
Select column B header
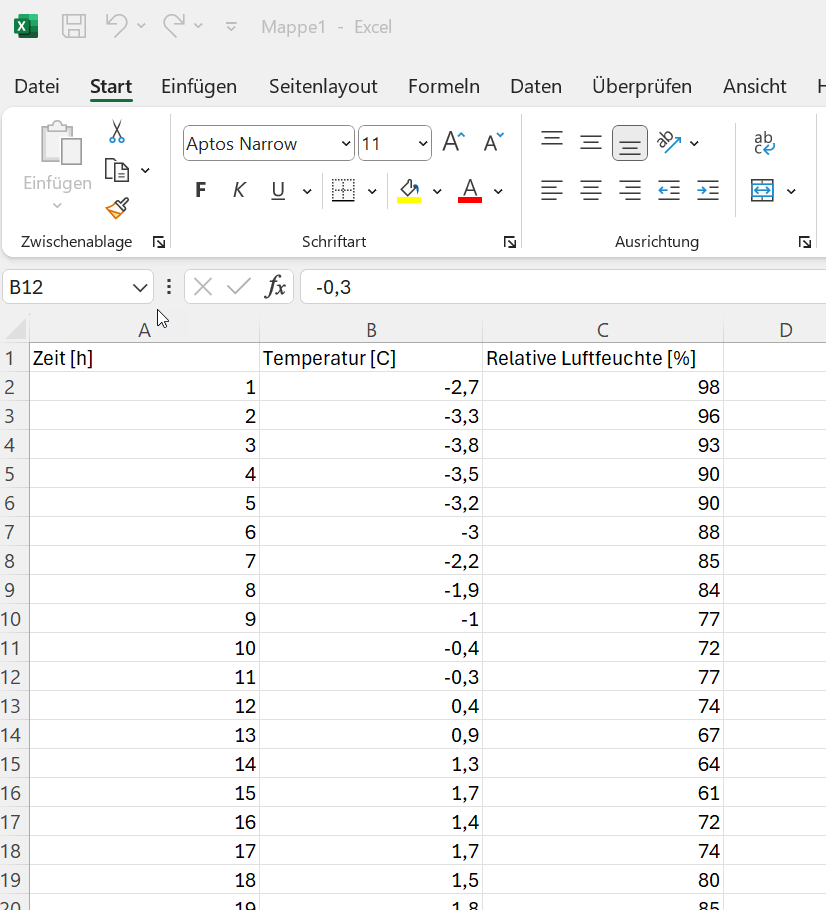click(371, 330)
